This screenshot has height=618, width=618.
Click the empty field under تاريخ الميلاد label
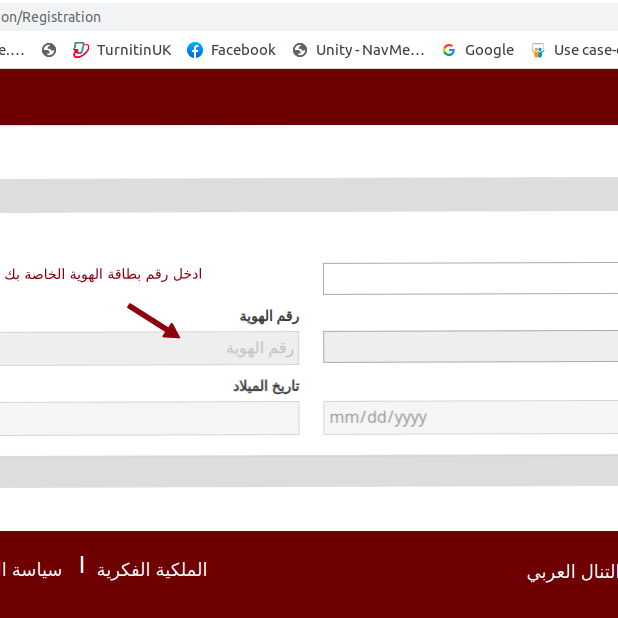click(149, 418)
